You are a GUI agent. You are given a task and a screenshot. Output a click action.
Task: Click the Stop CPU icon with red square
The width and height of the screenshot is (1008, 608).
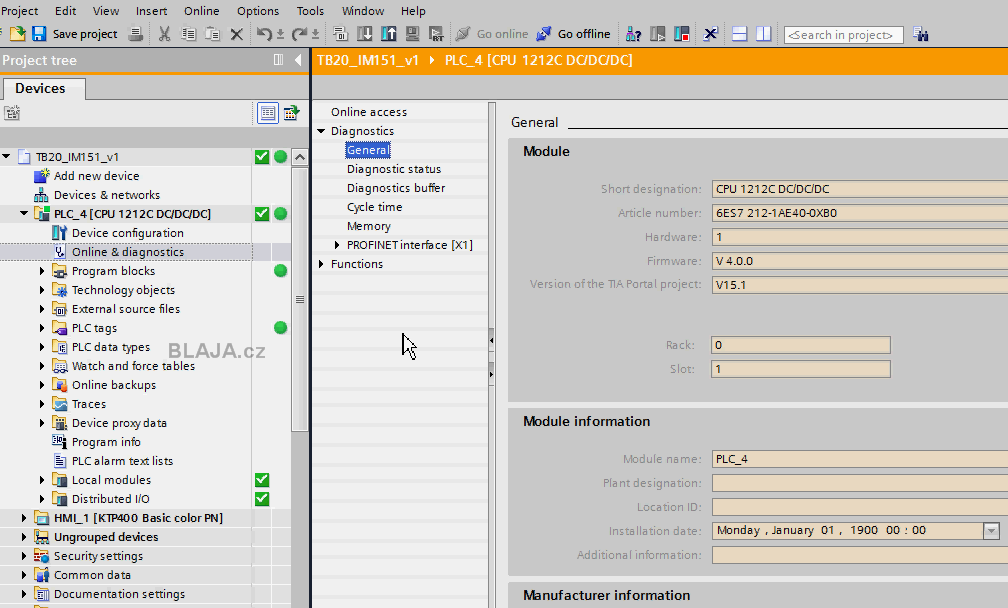681,33
